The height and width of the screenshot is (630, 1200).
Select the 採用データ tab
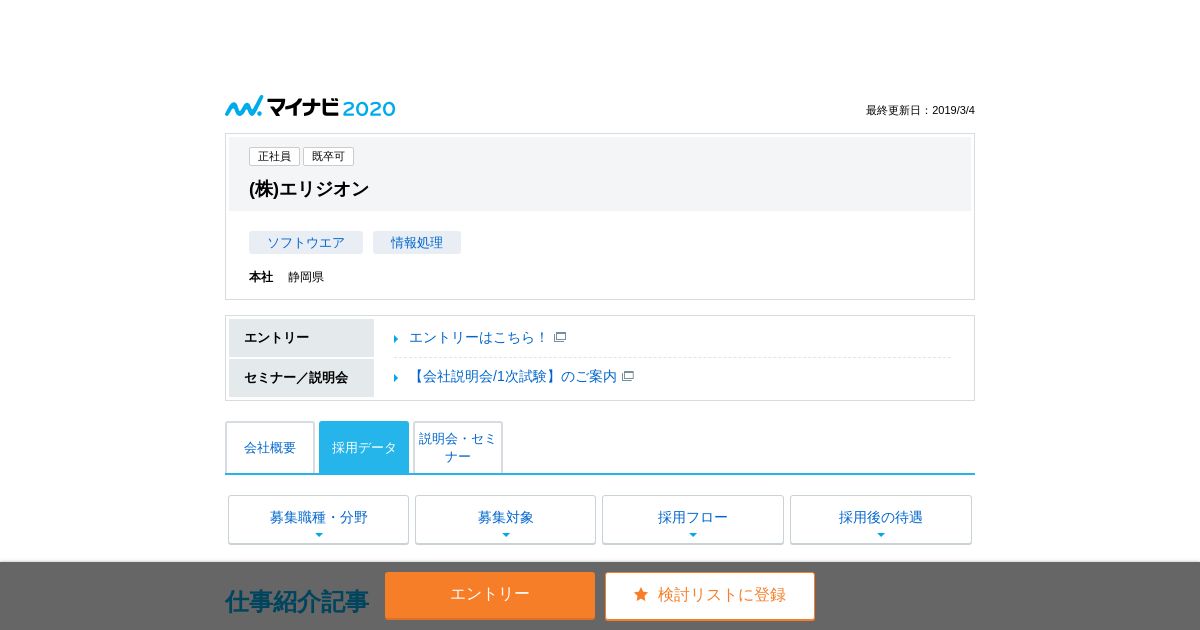coord(364,448)
